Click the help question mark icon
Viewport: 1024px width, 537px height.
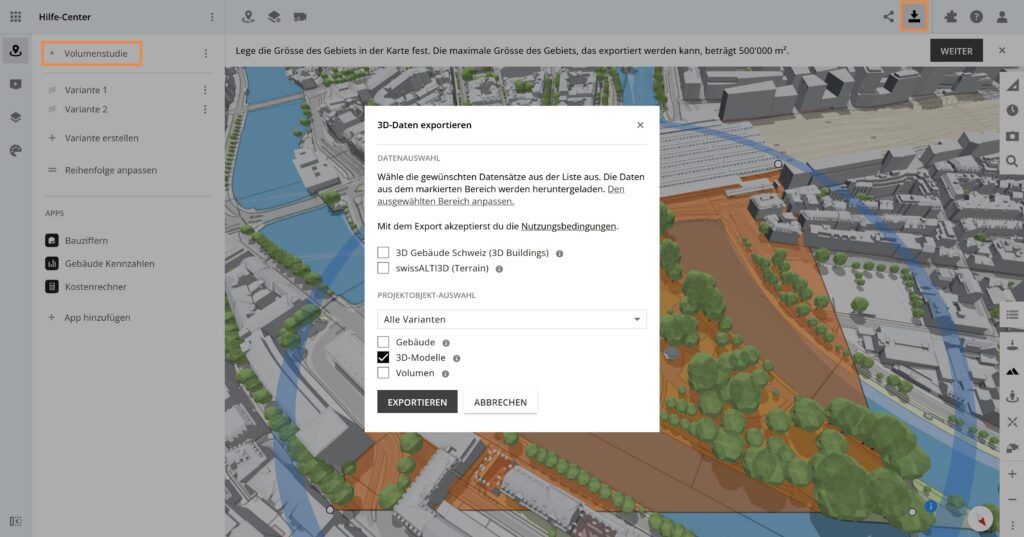click(x=976, y=17)
